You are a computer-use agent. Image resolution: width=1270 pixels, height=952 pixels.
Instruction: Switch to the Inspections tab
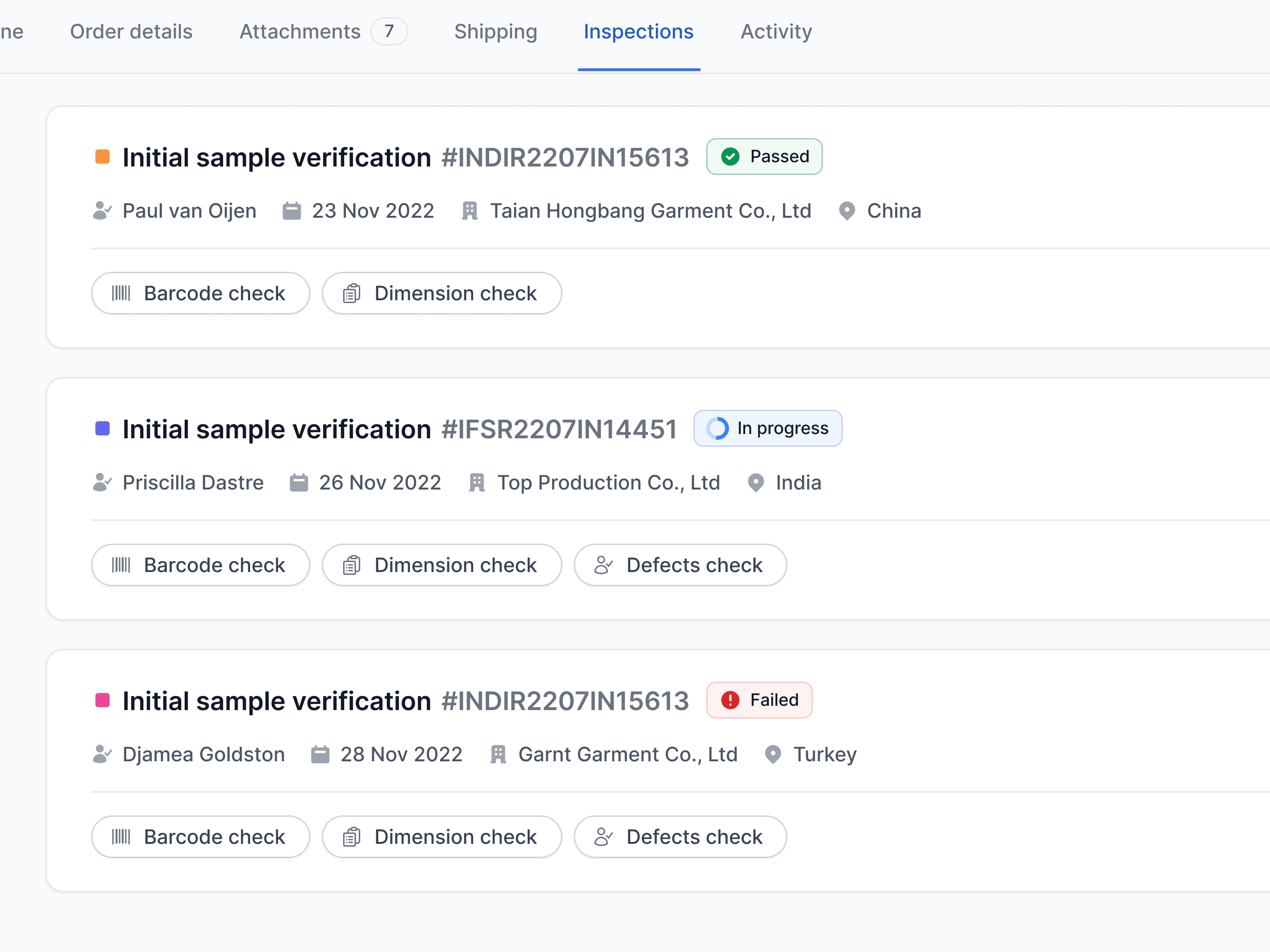tap(638, 32)
